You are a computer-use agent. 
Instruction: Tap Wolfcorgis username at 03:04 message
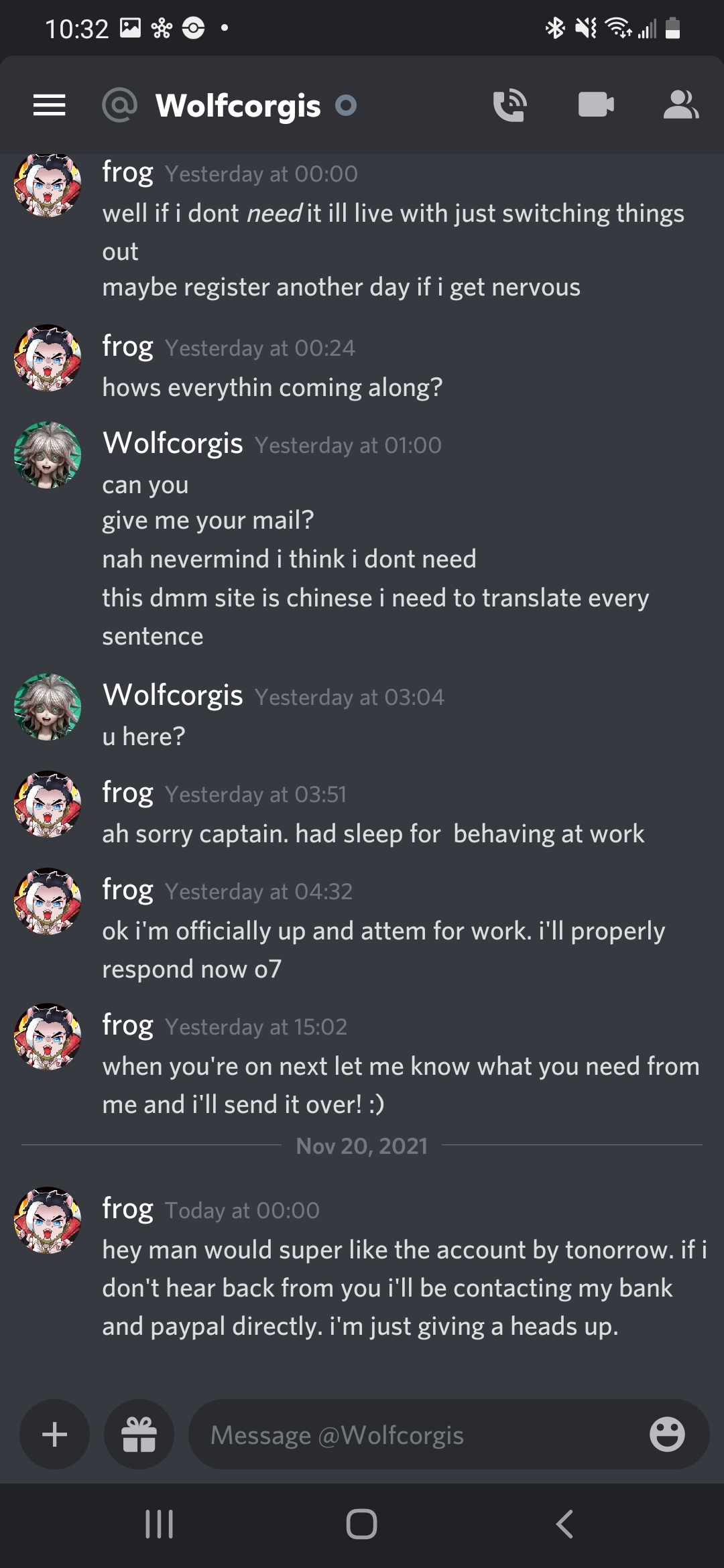coord(173,695)
